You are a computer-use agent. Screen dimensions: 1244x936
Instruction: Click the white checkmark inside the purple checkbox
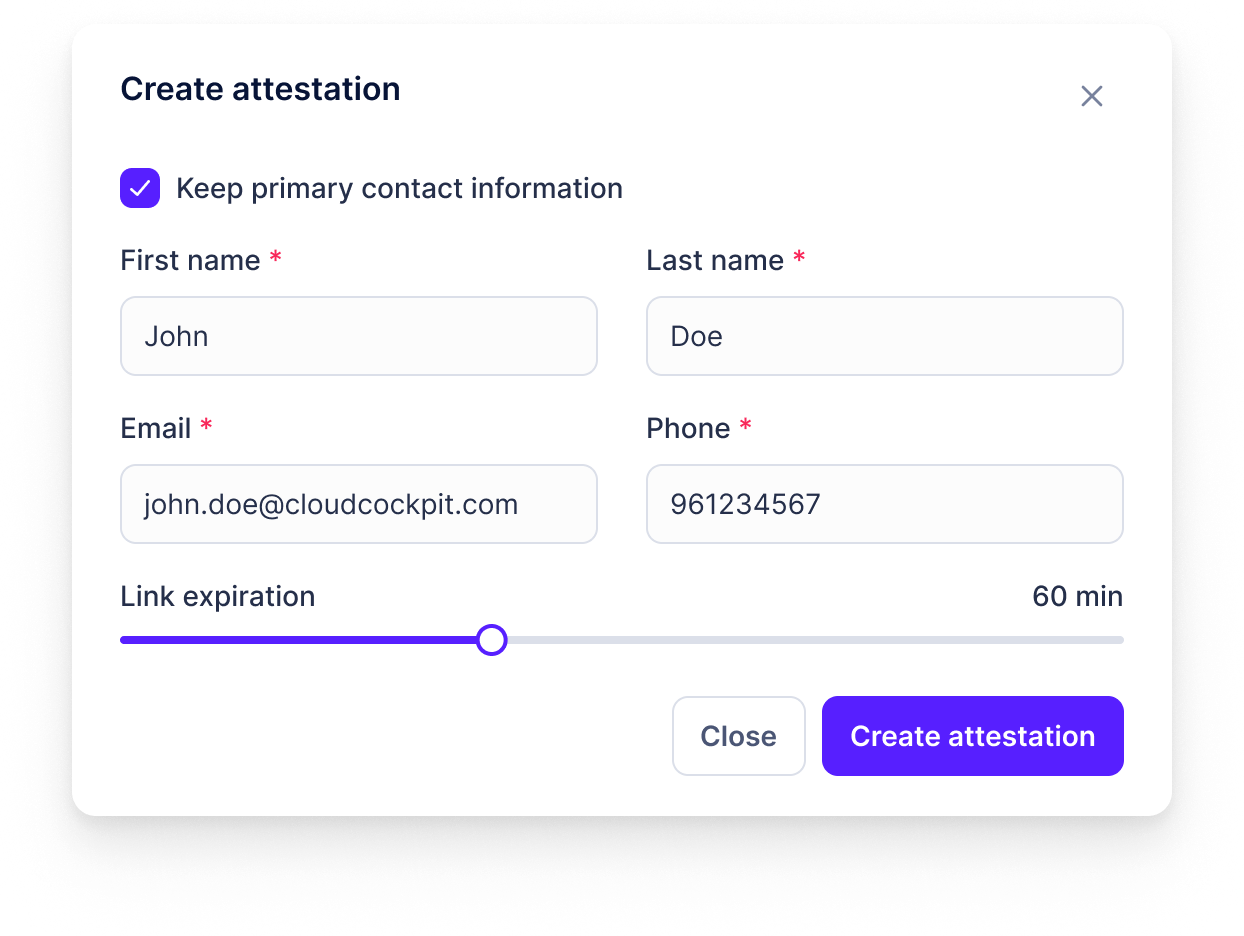(x=140, y=188)
